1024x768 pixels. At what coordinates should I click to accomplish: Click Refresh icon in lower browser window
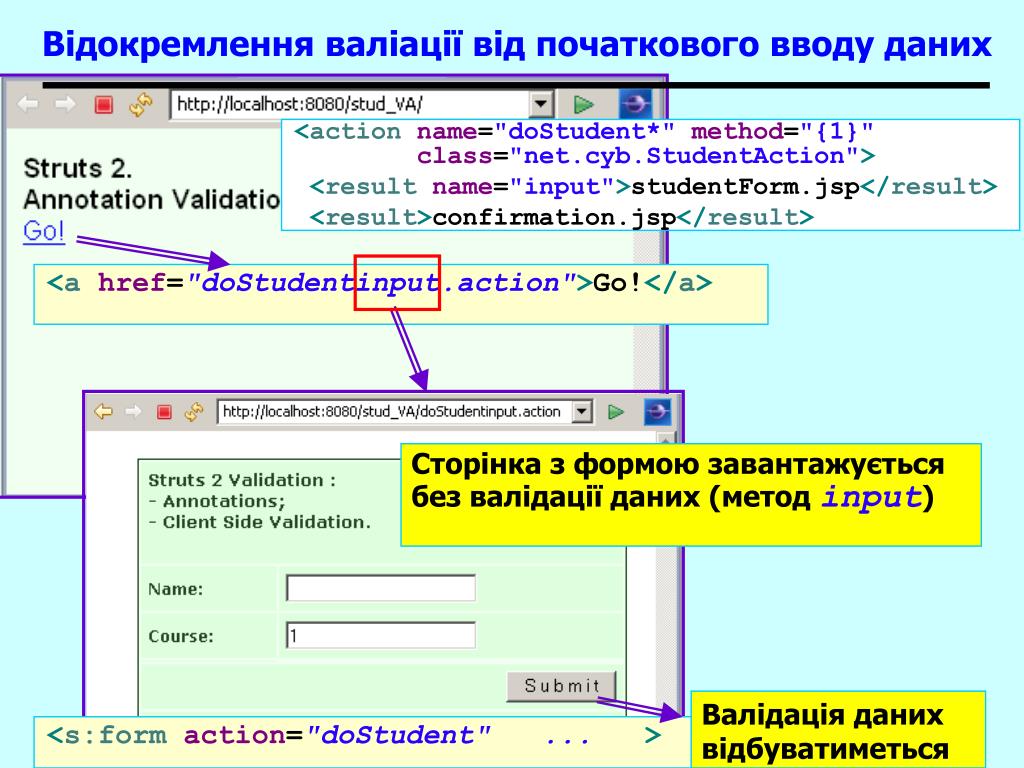(194, 411)
